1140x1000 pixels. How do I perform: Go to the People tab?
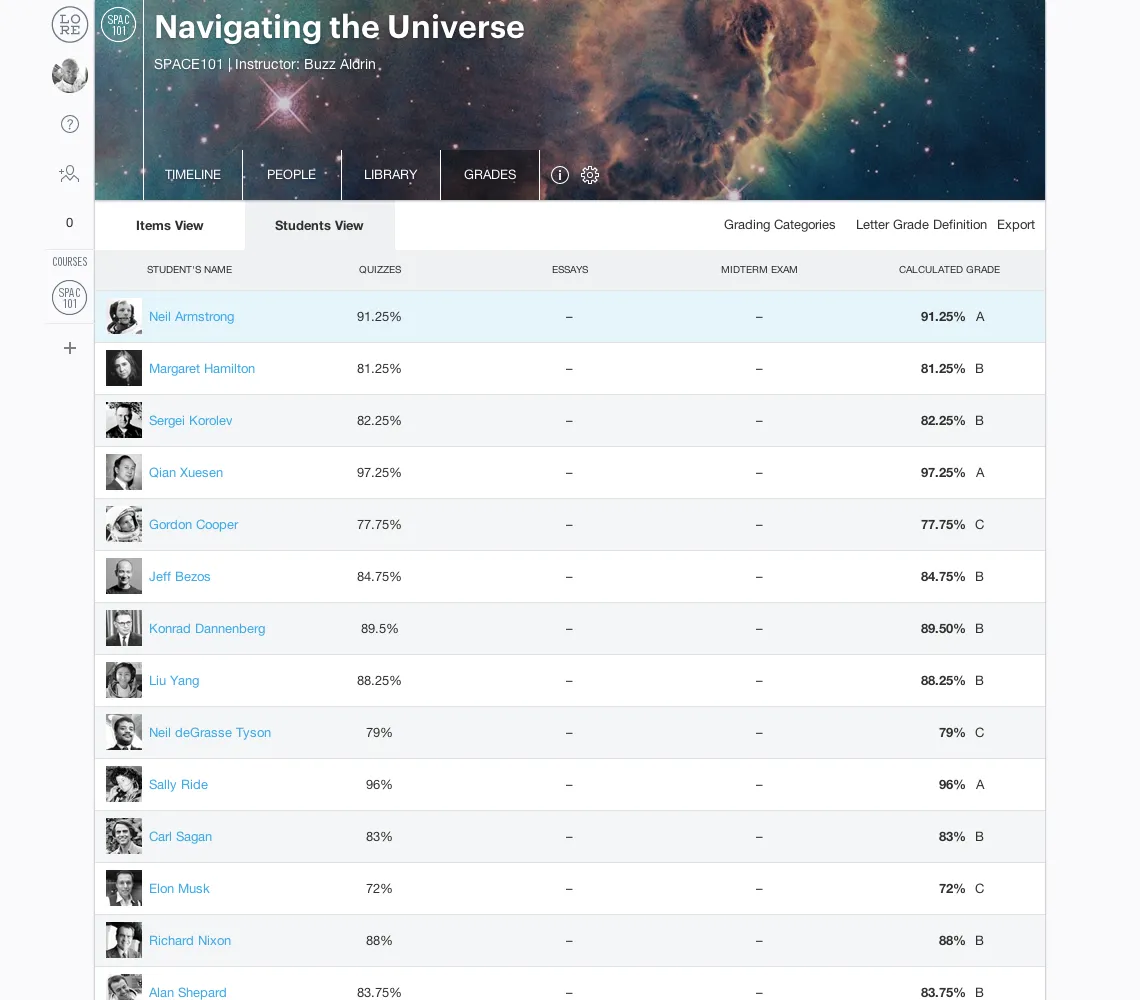pos(292,175)
